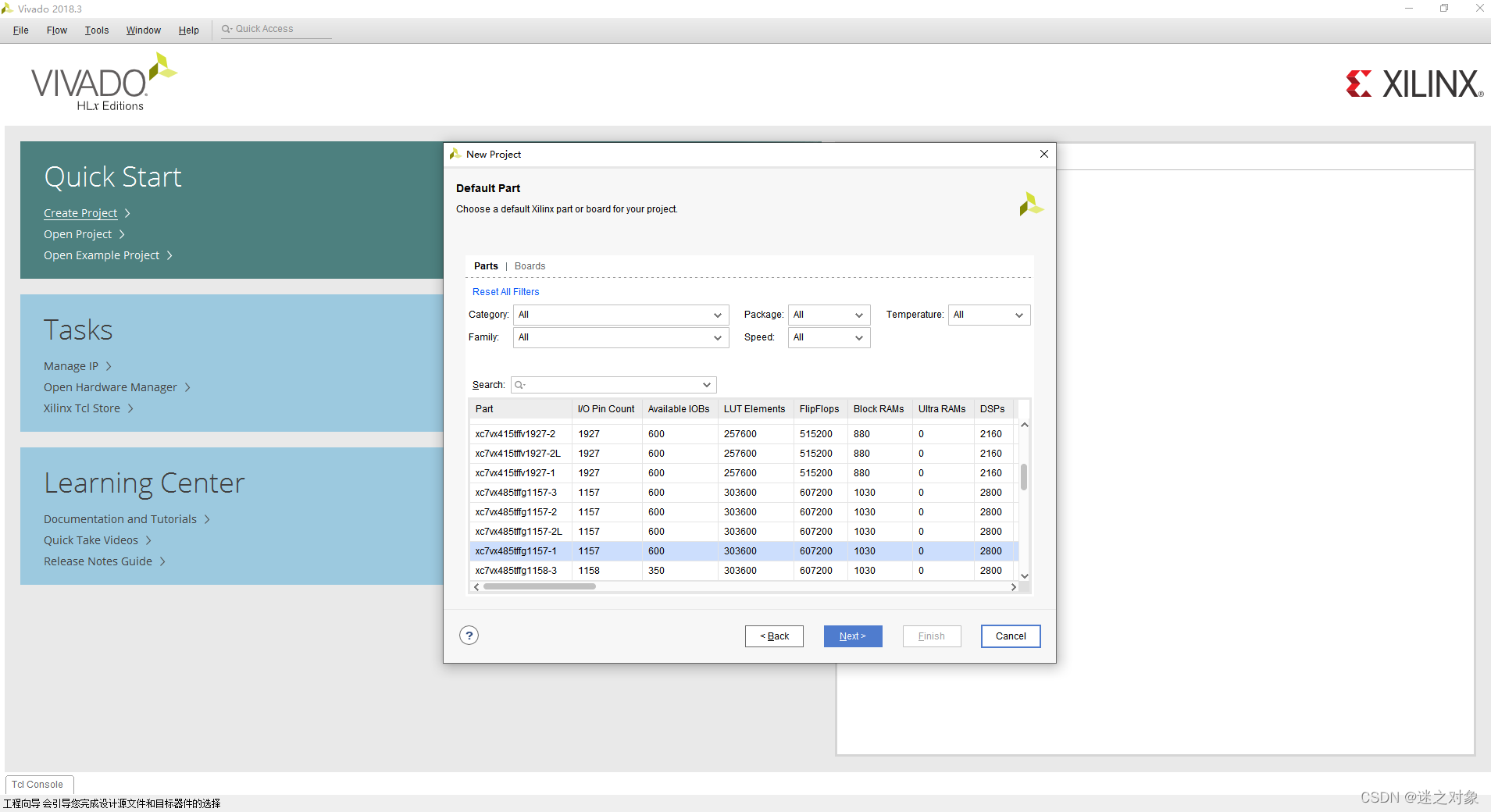1491x812 pixels.
Task: Click the Xilinx logo
Action: click(x=1414, y=84)
